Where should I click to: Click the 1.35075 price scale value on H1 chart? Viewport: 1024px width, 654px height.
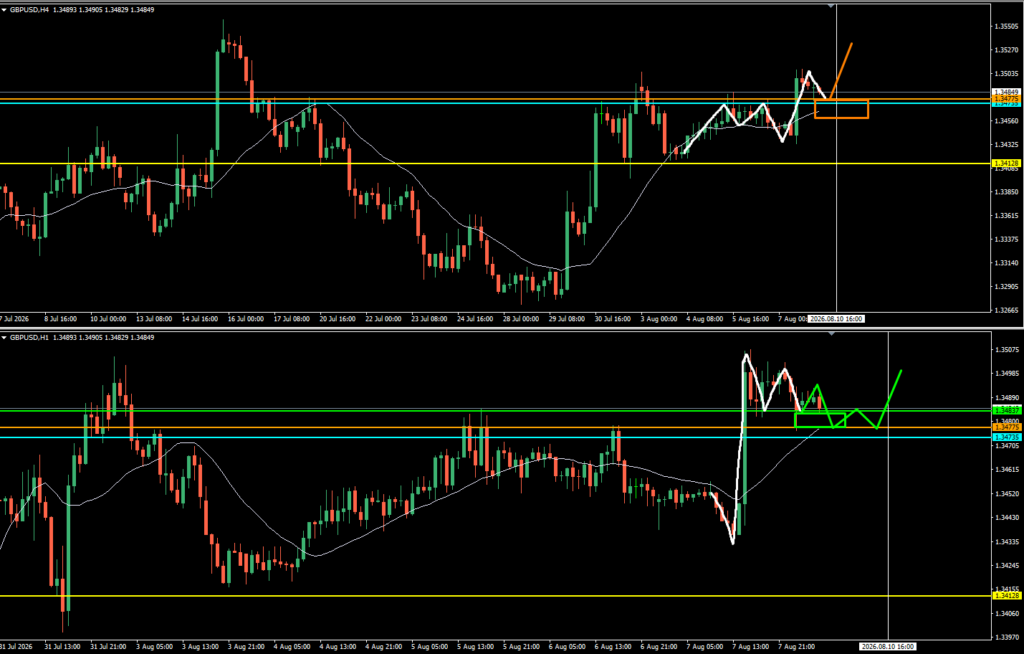(1006, 350)
